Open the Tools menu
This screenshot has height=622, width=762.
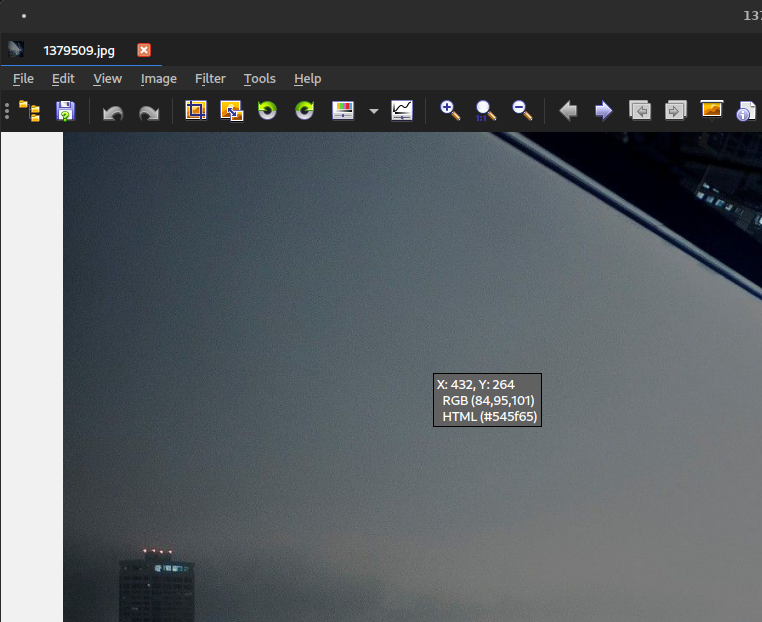pyautogui.click(x=259, y=79)
